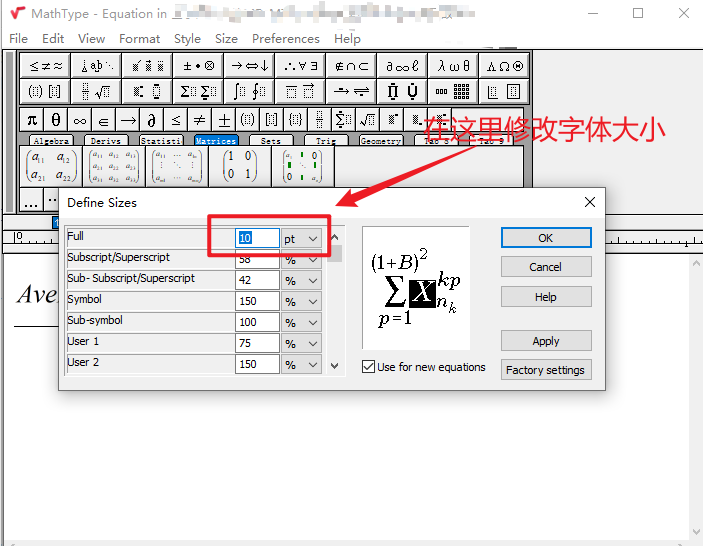Open the Help menu
This screenshot has height=546, width=703.
[x=347, y=39]
